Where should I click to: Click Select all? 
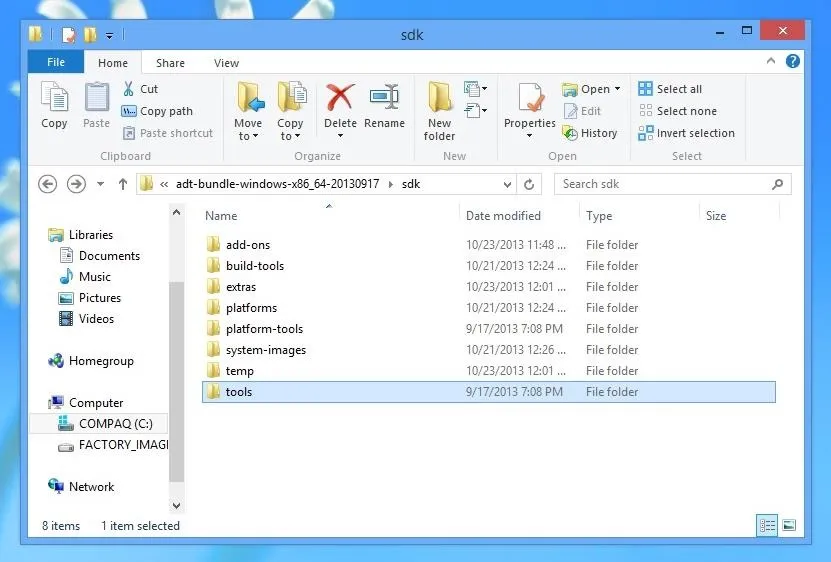coord(670,89)
